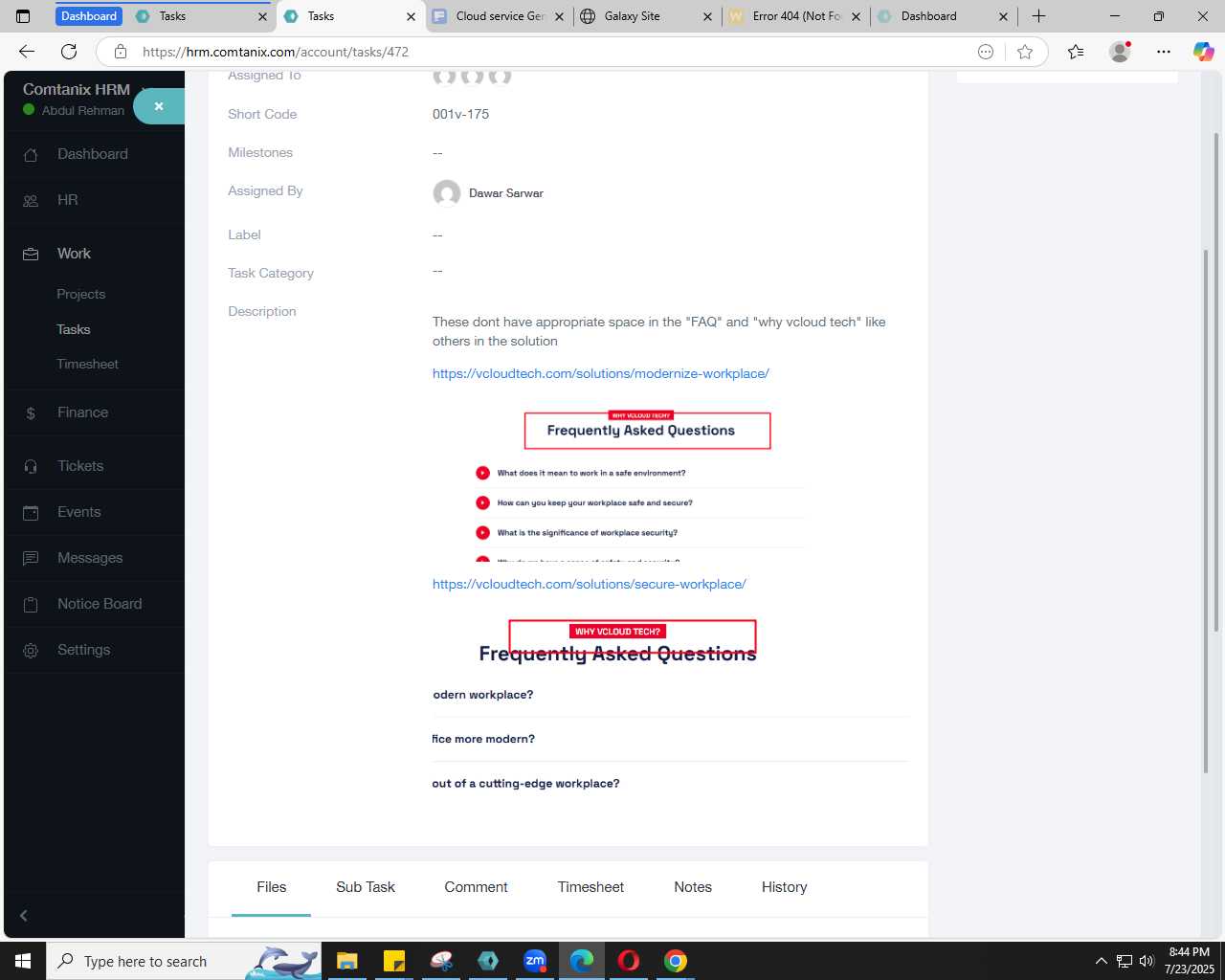This screenshot has height=980, width=1225.
Task: Click Dawar Sarwar avatar
Action: [x=446, y=193]
